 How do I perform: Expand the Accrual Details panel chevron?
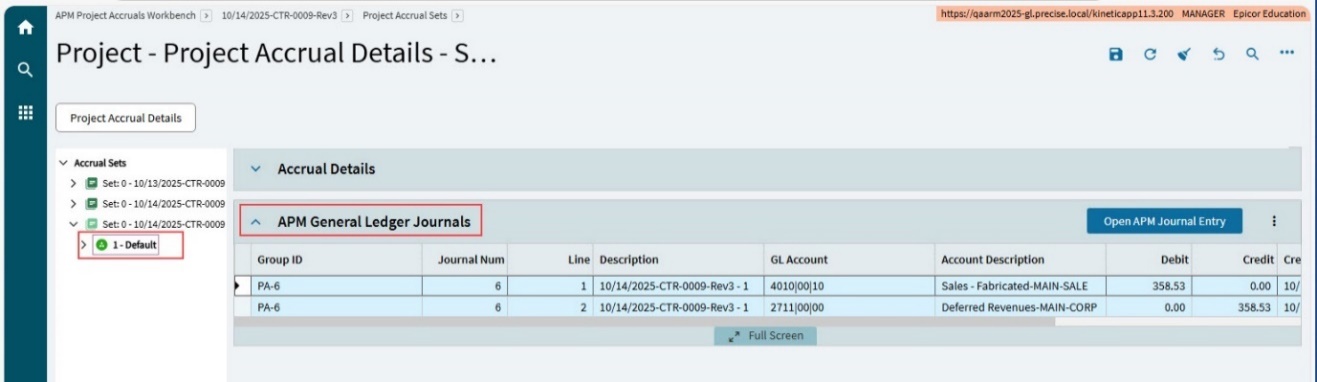255,170
